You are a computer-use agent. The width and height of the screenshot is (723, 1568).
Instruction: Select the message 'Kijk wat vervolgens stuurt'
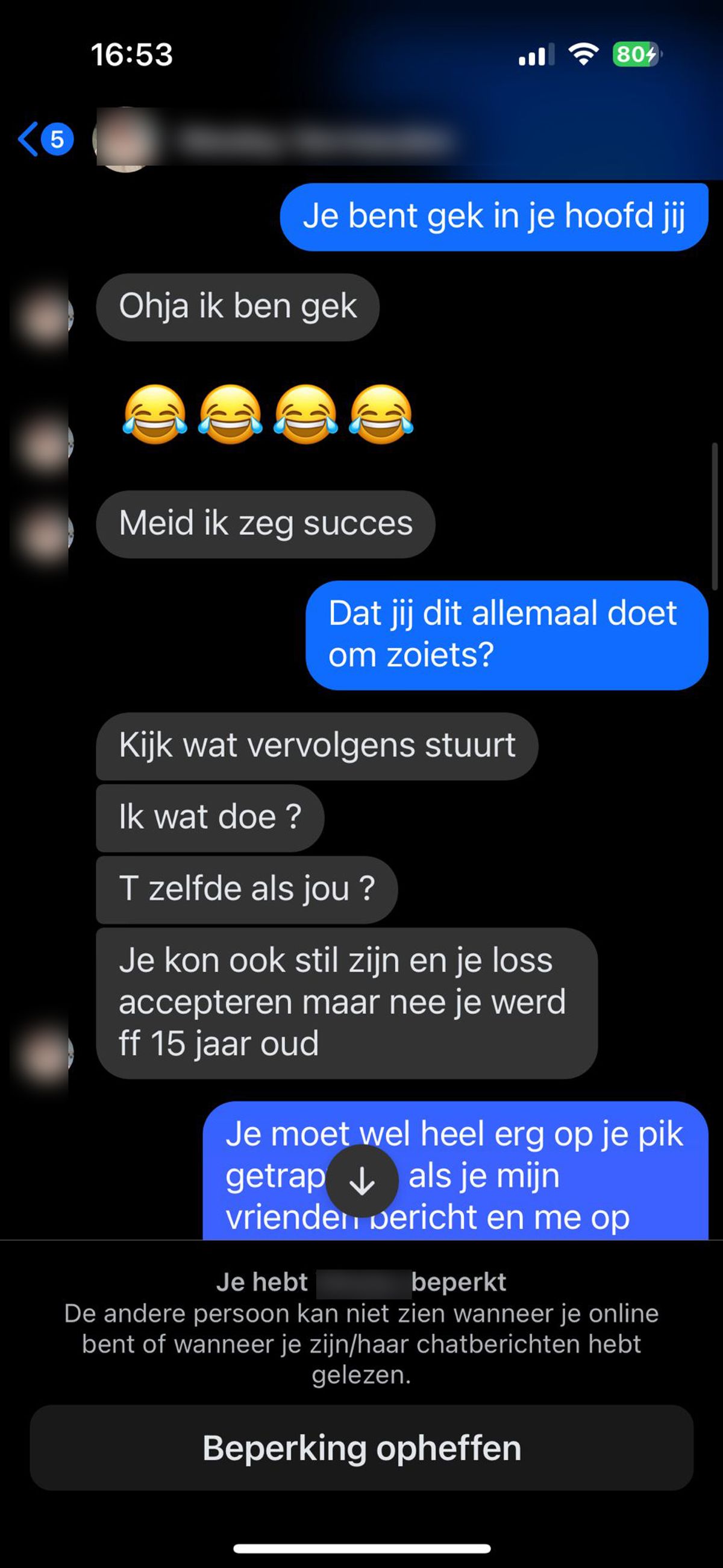point(317,746)
